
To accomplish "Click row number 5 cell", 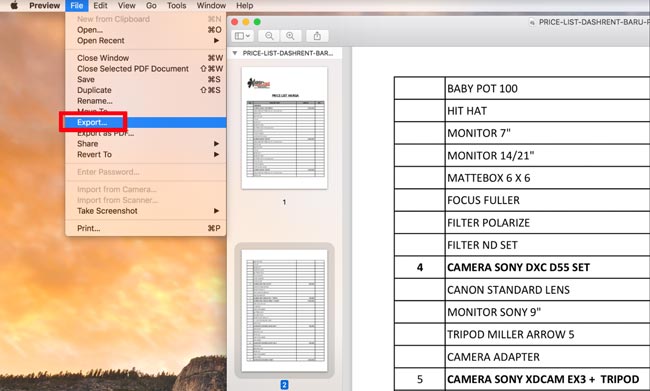I will coord(420,379).
